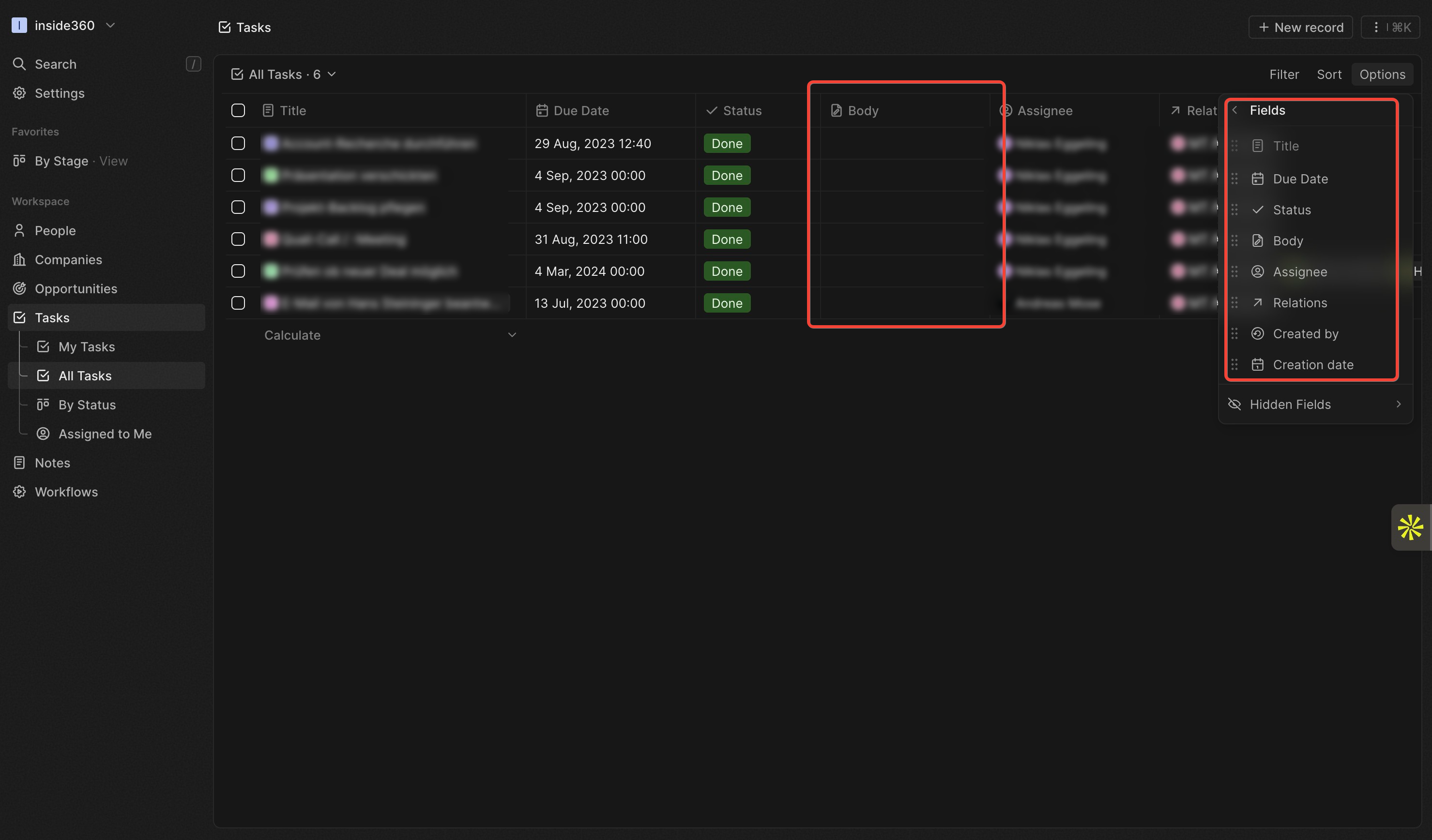Grab the drag handle beside Body field

tap(1234, 241)
